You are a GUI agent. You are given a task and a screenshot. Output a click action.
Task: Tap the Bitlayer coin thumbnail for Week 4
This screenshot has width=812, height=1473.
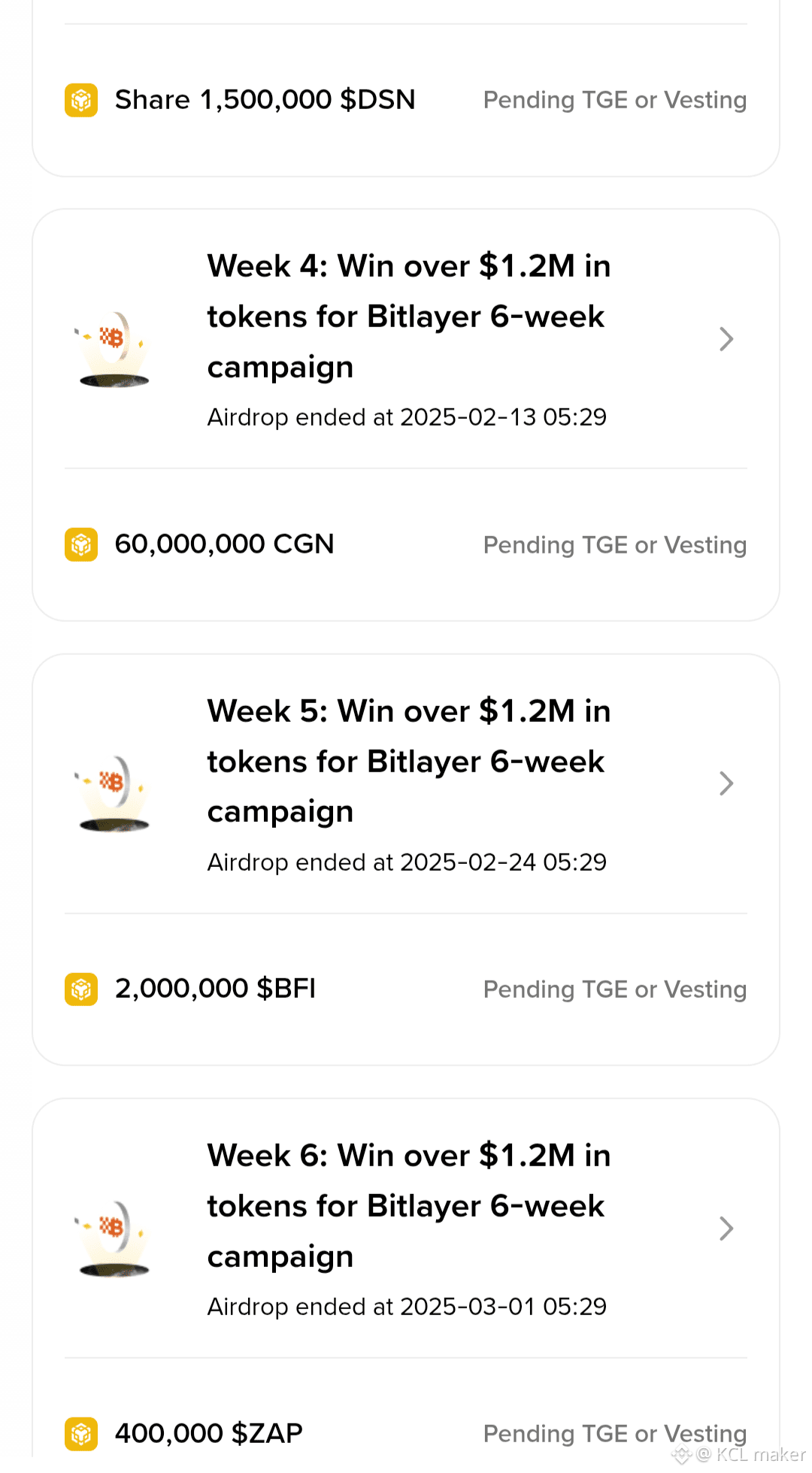pos(114,349)
